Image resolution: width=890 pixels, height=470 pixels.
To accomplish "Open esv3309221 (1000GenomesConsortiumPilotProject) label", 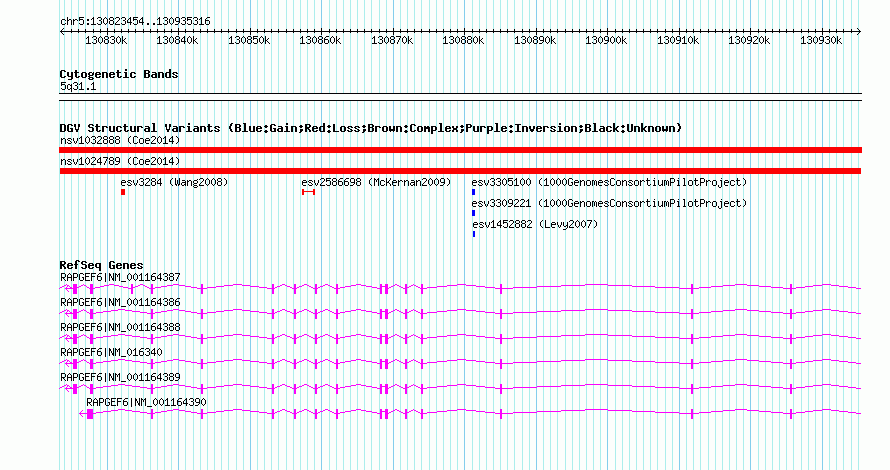I will [610, 203].
